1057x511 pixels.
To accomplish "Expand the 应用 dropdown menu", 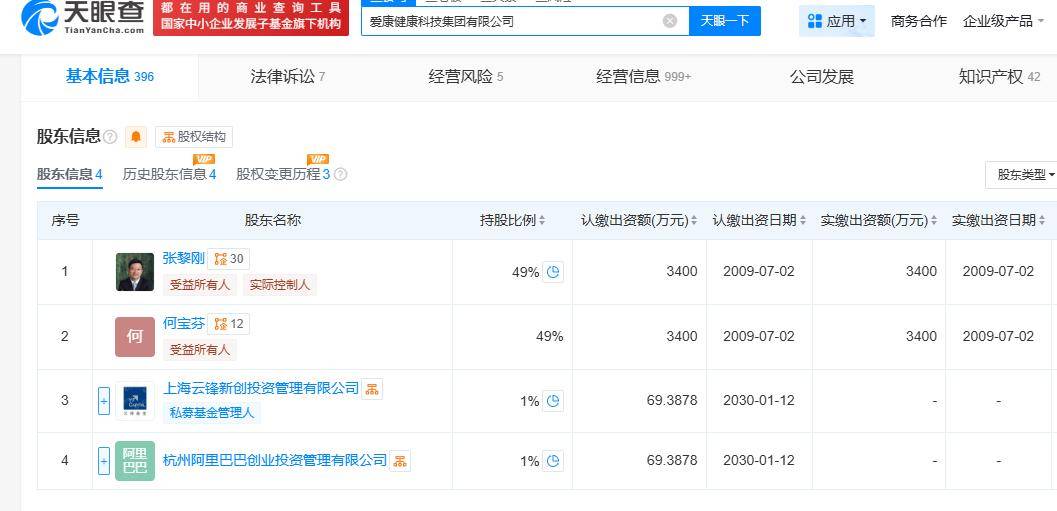I will tap(837, 21).
